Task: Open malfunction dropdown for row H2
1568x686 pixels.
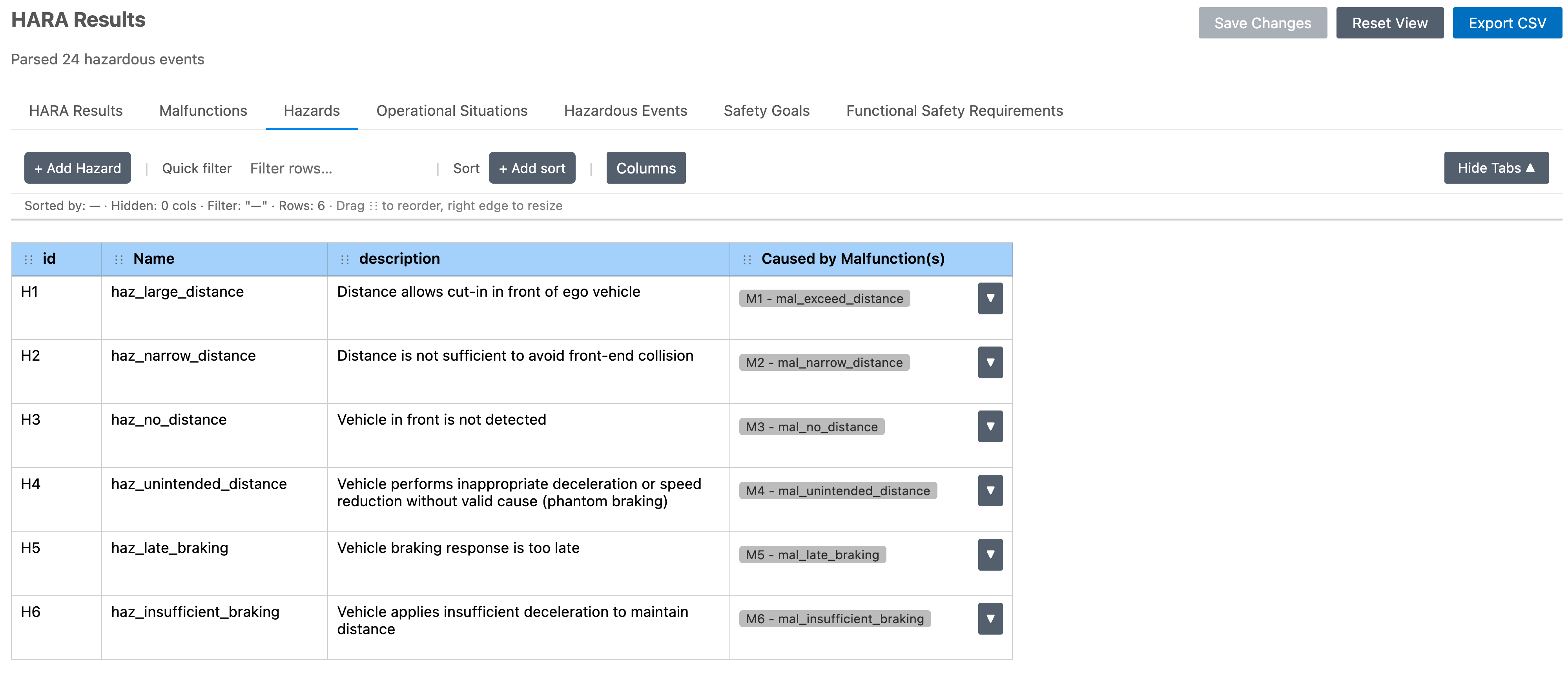Action: [x=990, y=363]
